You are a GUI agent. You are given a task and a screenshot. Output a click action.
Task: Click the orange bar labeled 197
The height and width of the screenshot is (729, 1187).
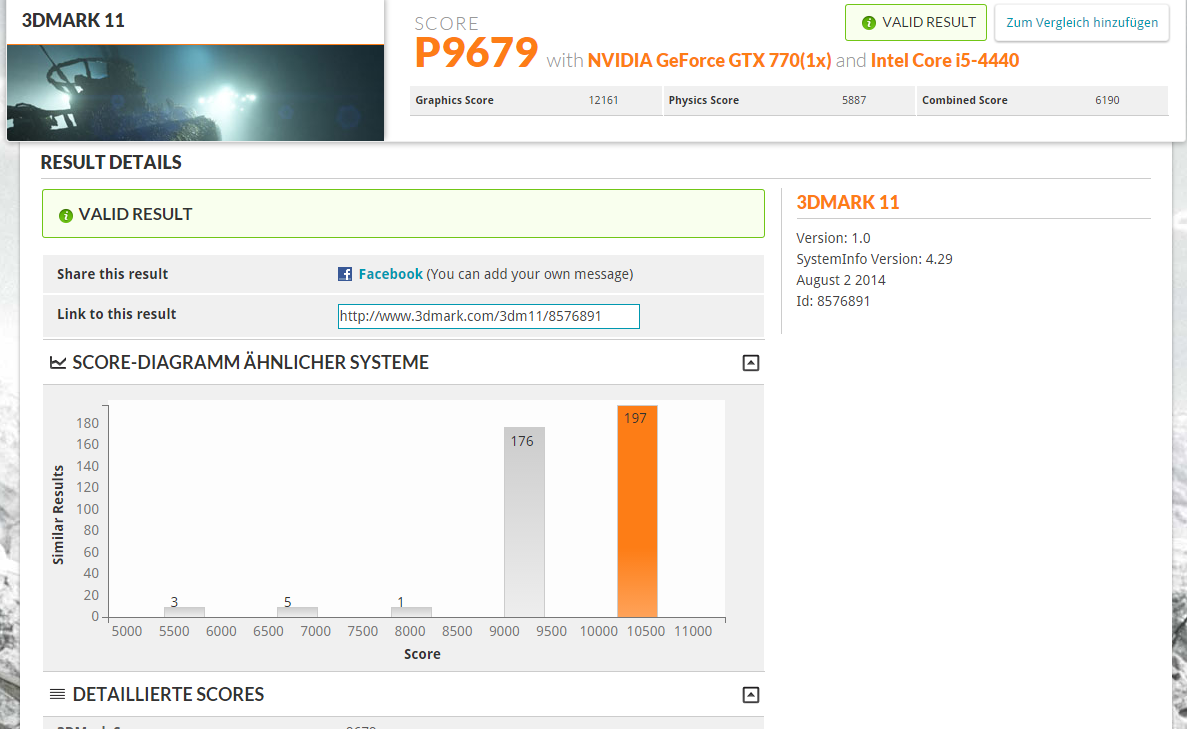click(637, 512)
